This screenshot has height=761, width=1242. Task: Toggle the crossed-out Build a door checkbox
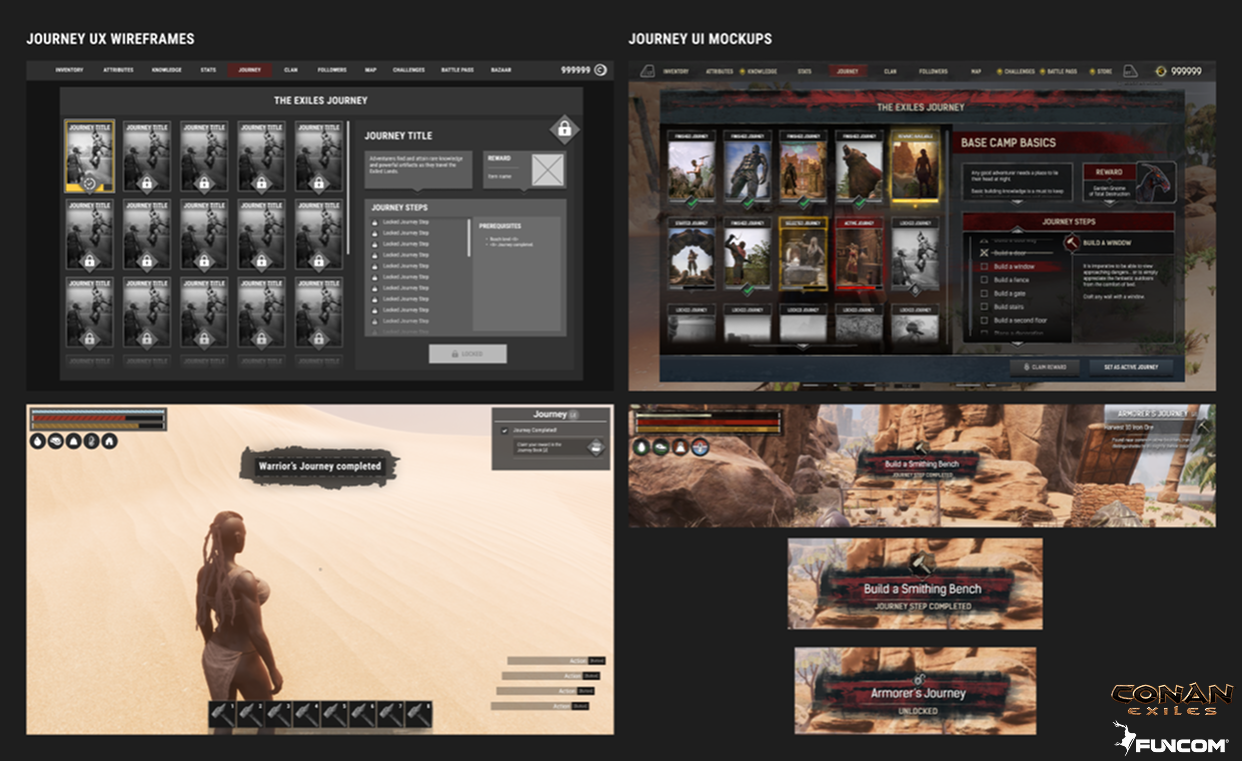coord(985,253)
